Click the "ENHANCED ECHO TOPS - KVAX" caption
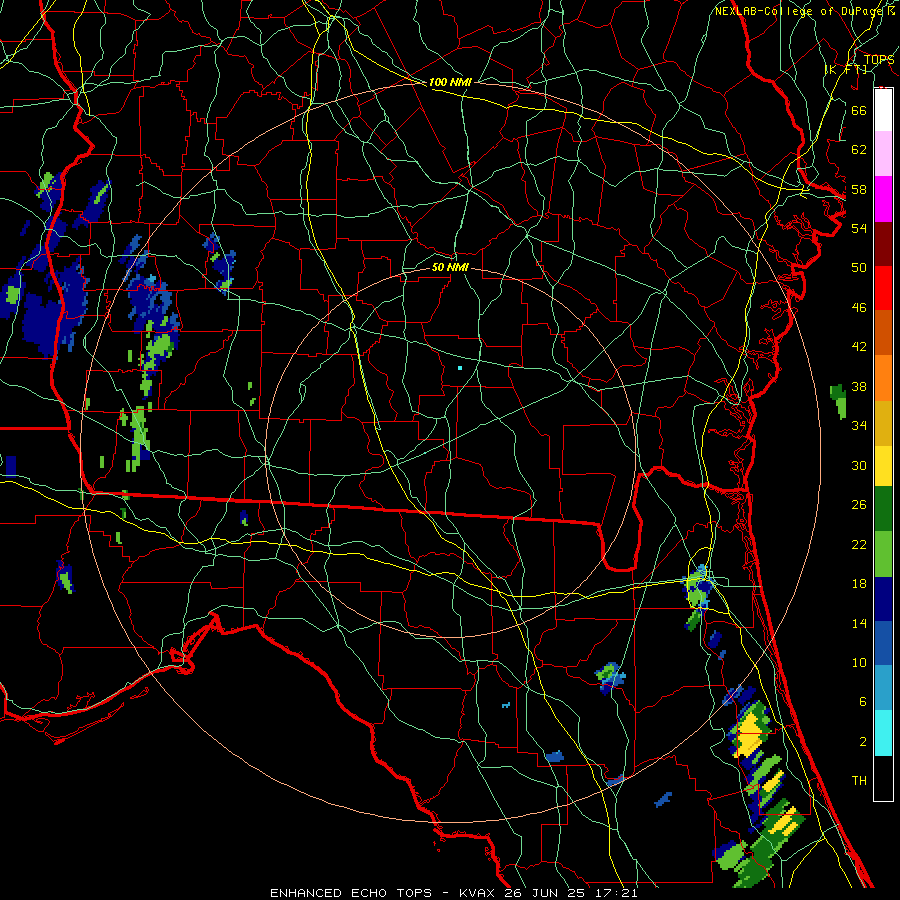The width and height of the screenshot is (900, 900). click(383, 893)
